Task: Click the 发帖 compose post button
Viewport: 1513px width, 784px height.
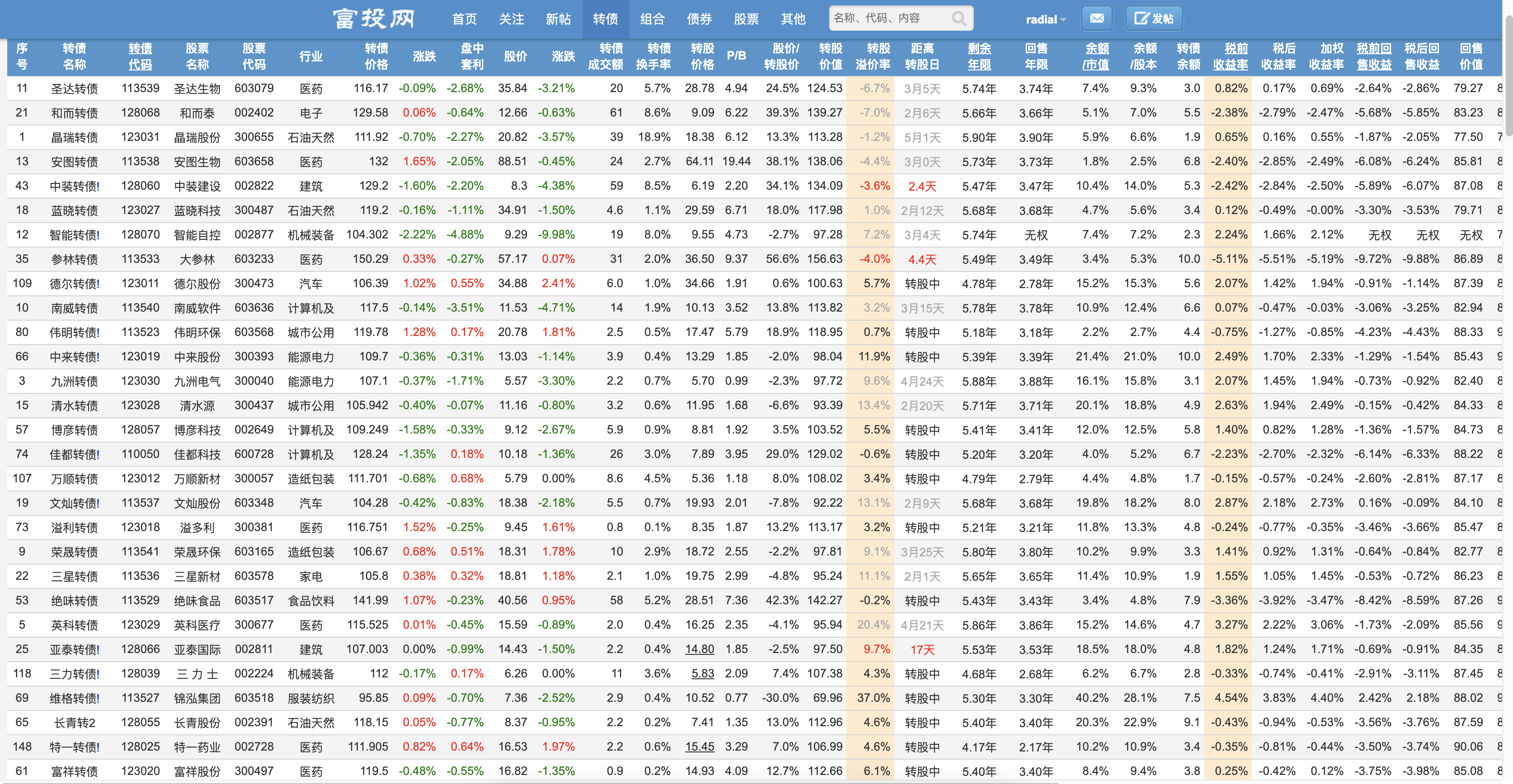Action: 1153,19
